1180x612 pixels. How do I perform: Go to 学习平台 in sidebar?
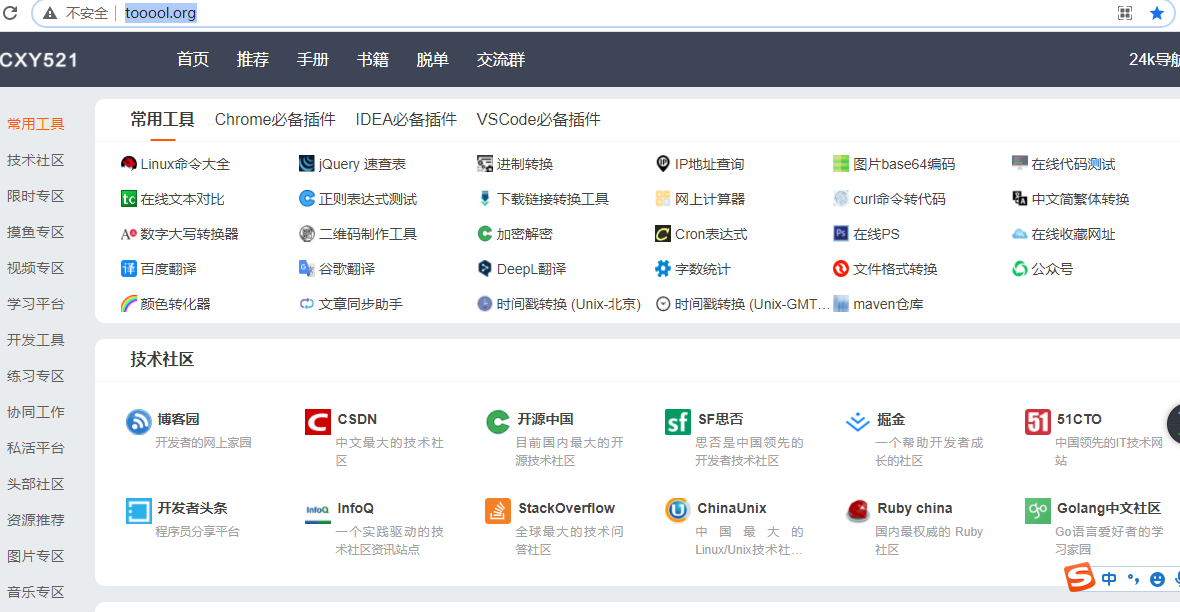click(x=35, y=304)
